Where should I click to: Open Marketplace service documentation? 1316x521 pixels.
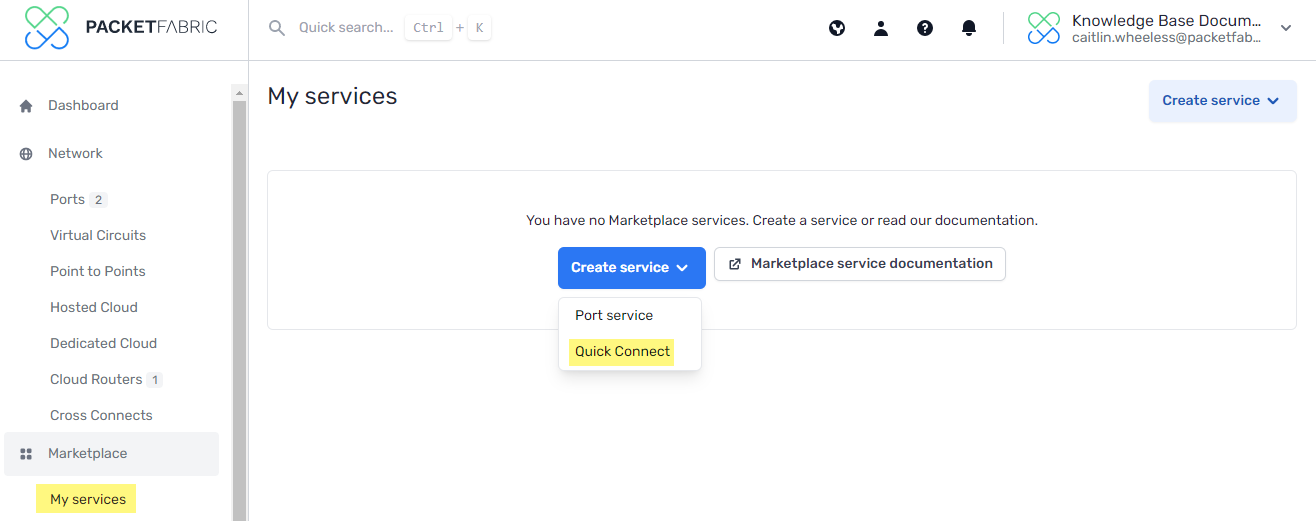coord(860,264)
